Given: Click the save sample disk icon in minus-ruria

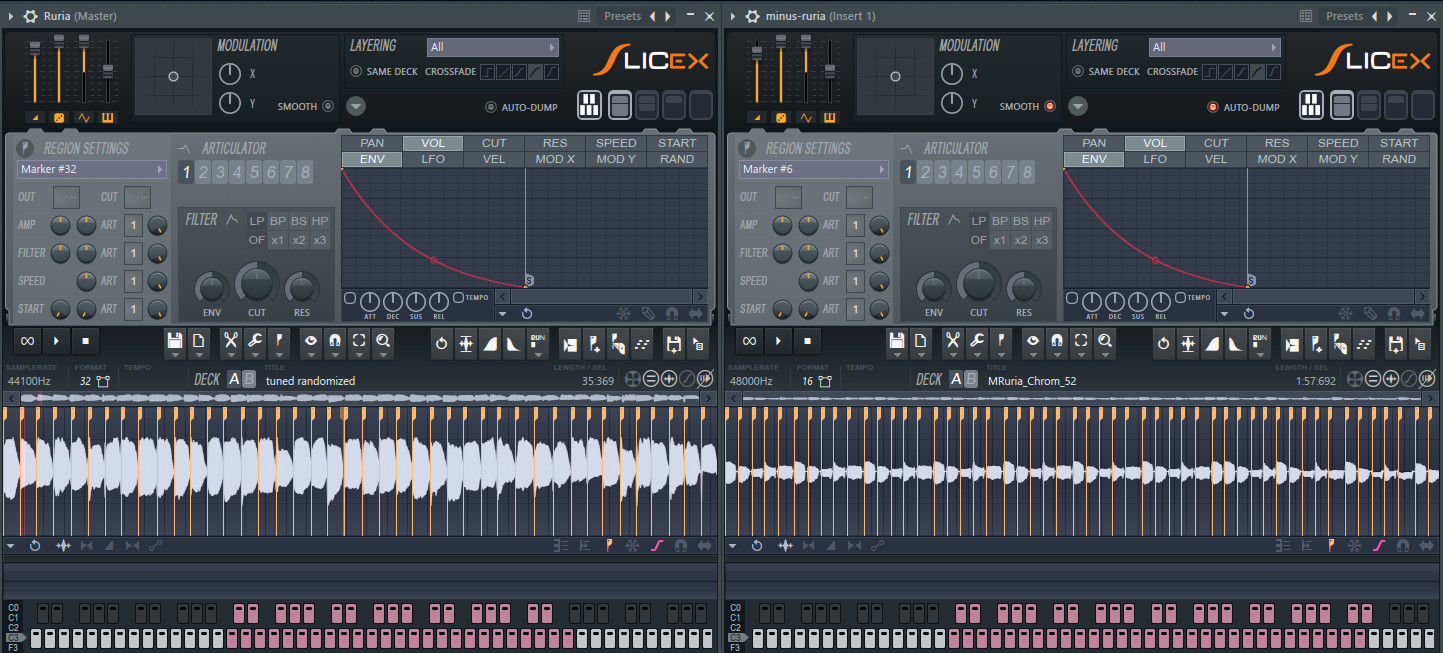Looking at the screenshot, I should pyautogui.click(x=897, y=343).
